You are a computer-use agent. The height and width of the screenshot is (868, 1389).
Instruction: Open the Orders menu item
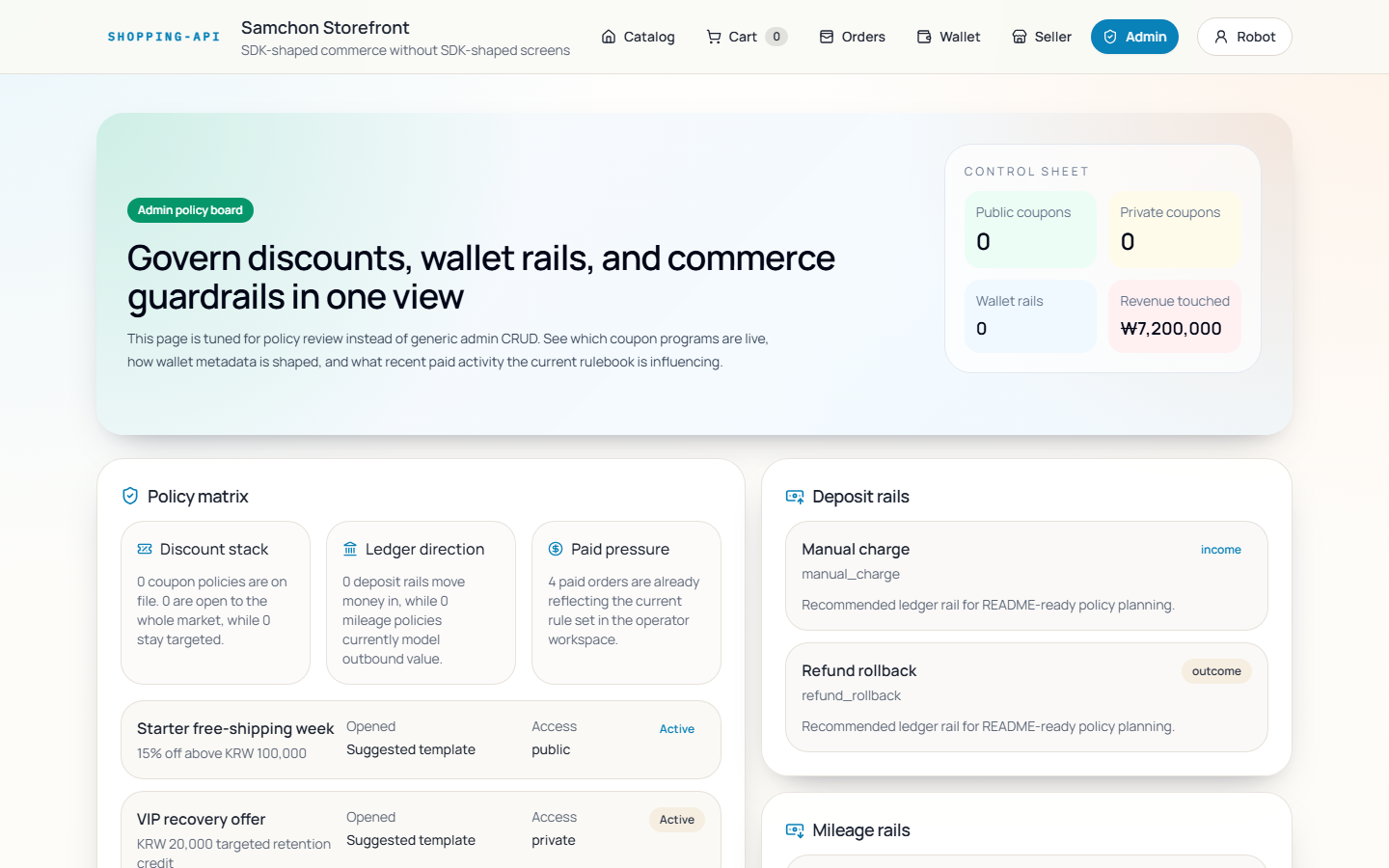click(853, 37)
